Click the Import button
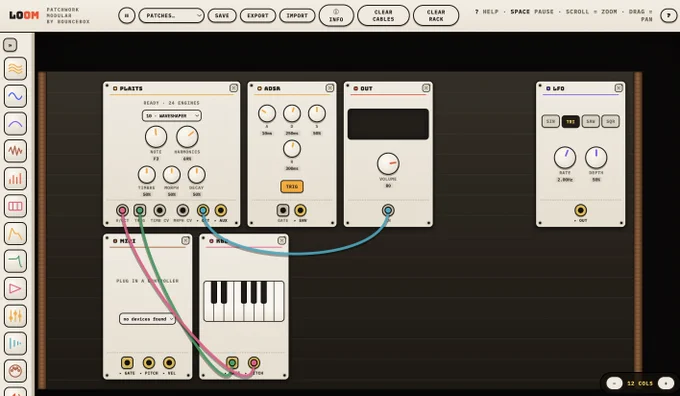680x396 pixels. [297, 16]
